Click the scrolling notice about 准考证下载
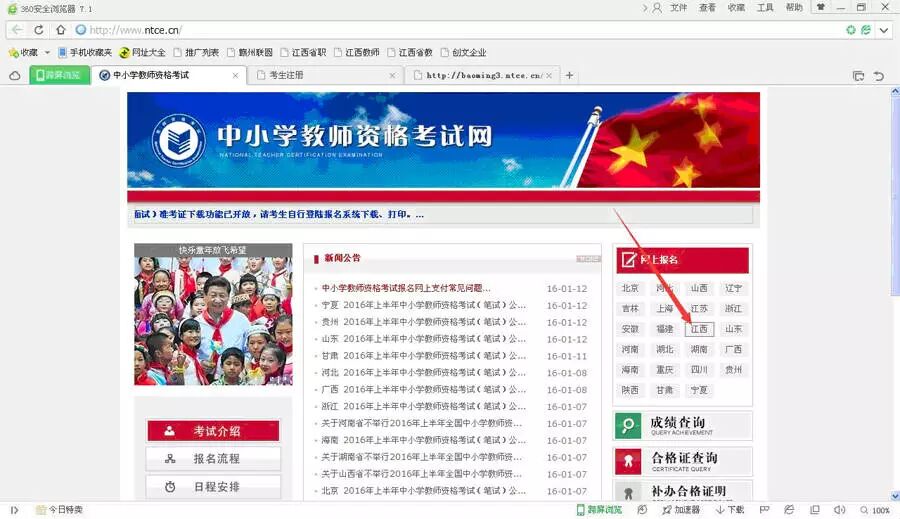 pos(279,215)
